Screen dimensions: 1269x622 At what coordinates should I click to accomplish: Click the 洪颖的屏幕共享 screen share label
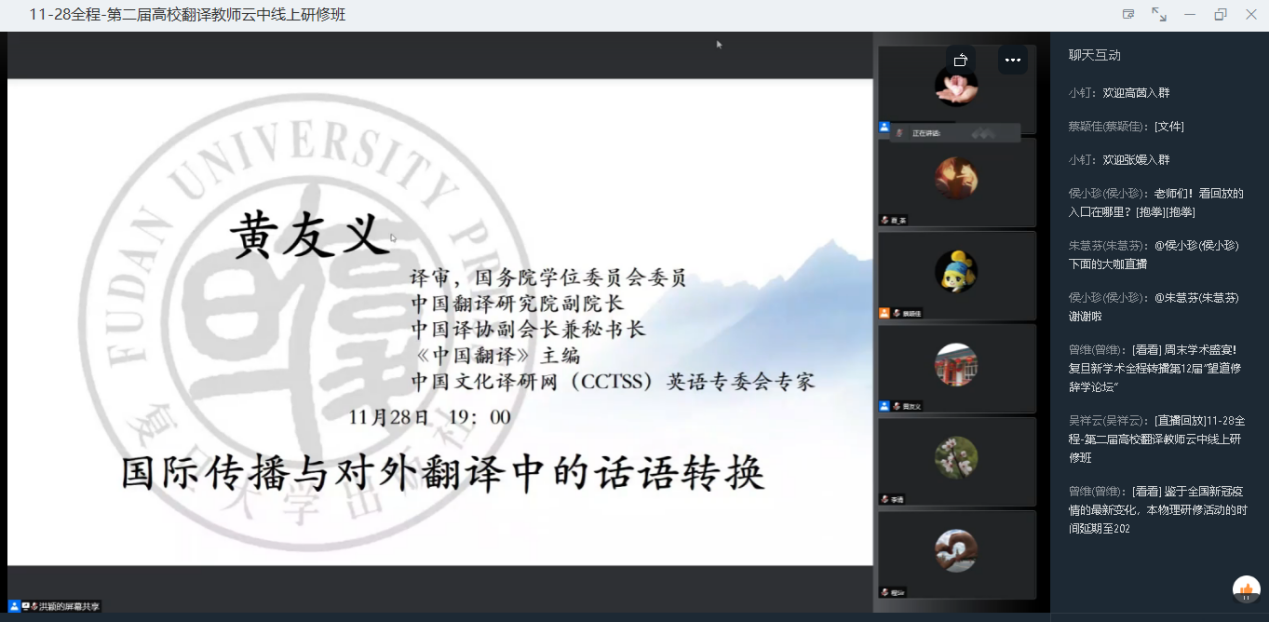69,606
